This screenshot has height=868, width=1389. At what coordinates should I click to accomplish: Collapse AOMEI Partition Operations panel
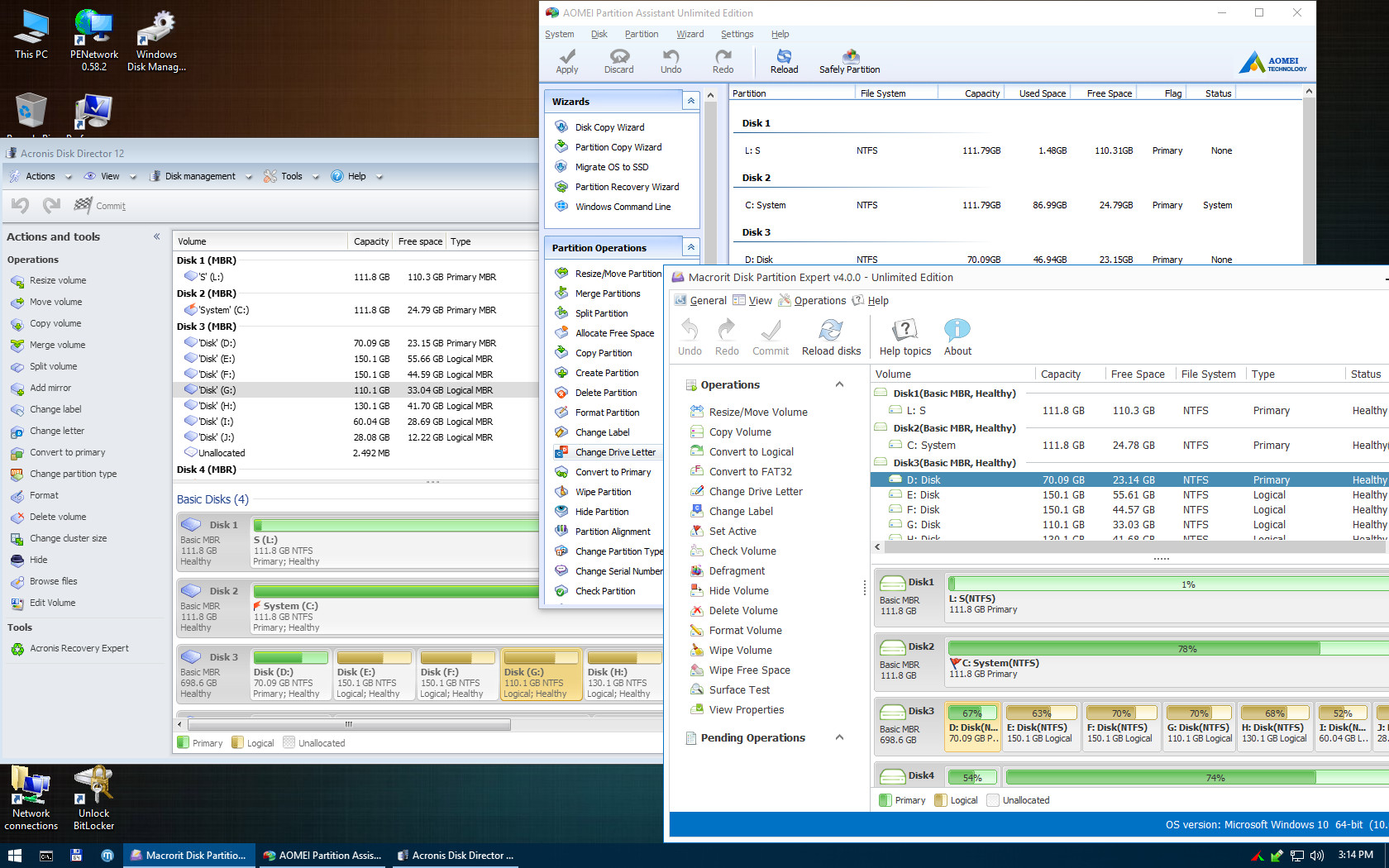point(691,247)
